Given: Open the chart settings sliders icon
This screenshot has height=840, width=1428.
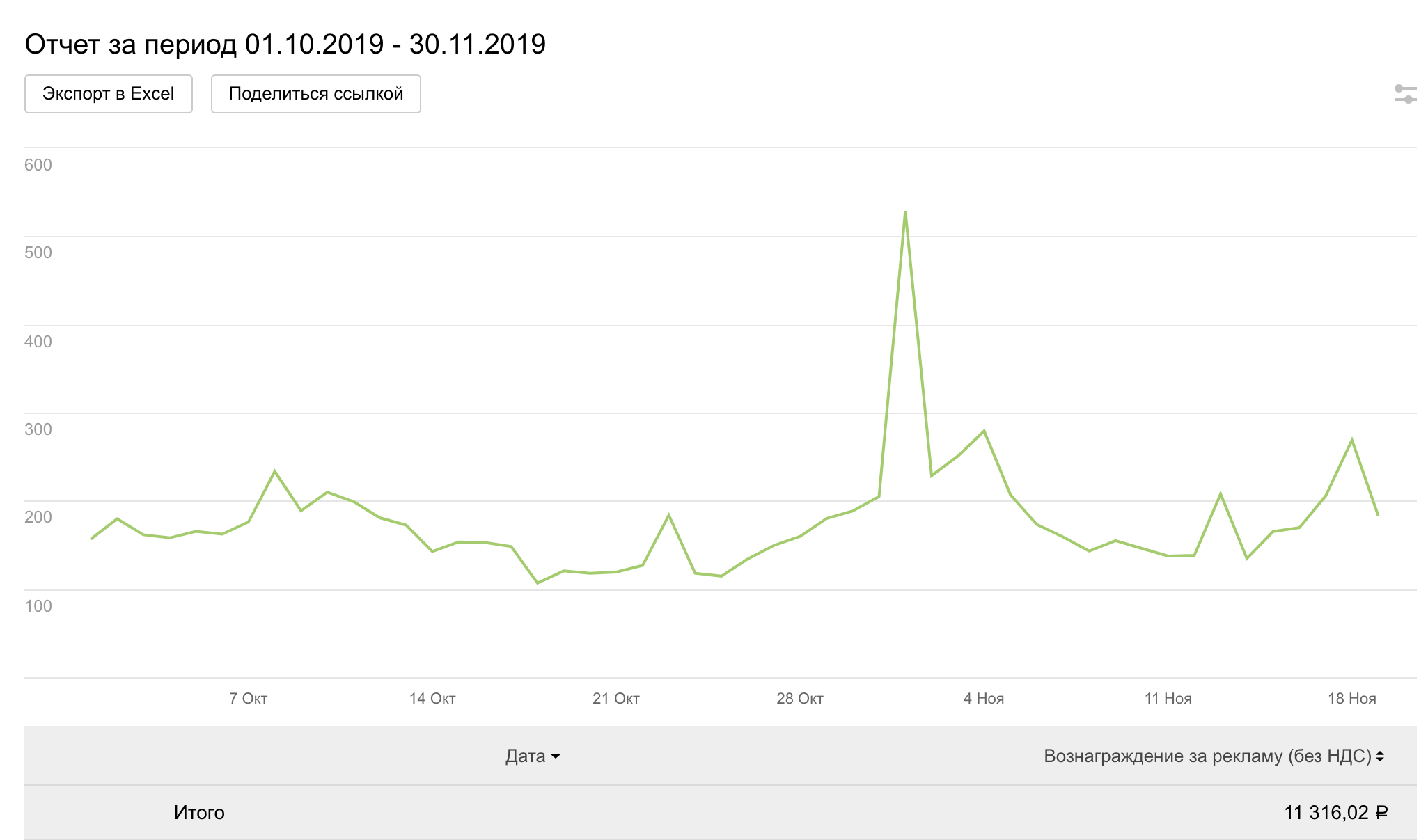Looking at the screenshot, I should click(x=1405, y=94).
